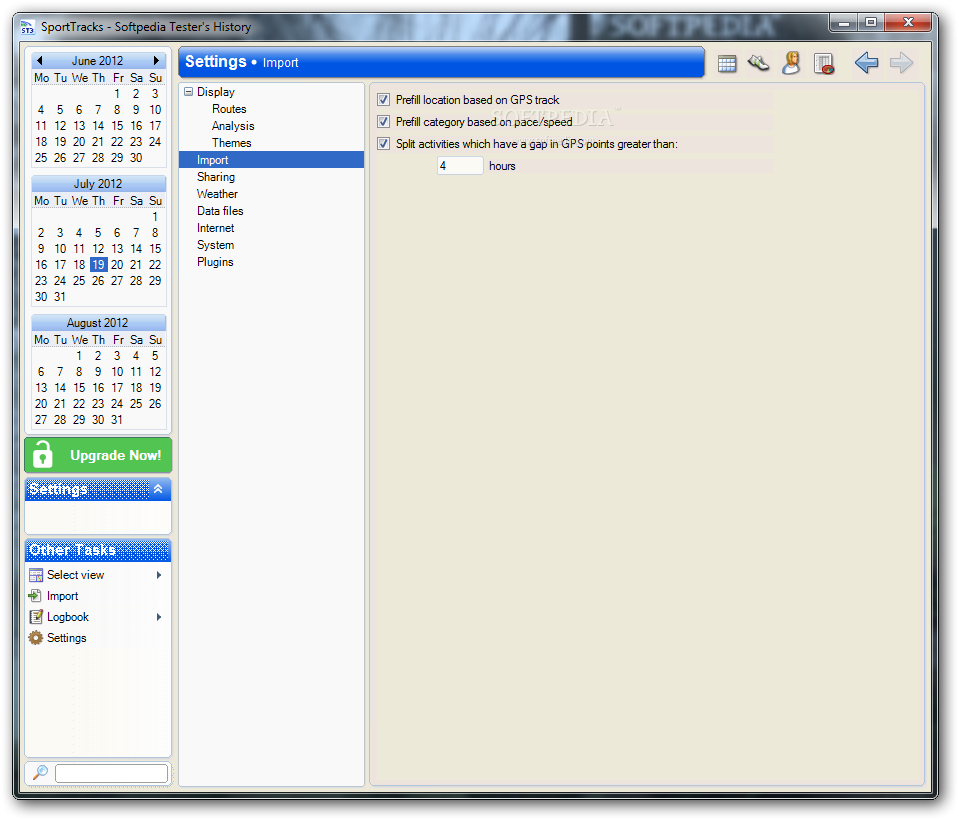Select August 15 in the calendar
959x820 pixels.
[x=79, y=388]
